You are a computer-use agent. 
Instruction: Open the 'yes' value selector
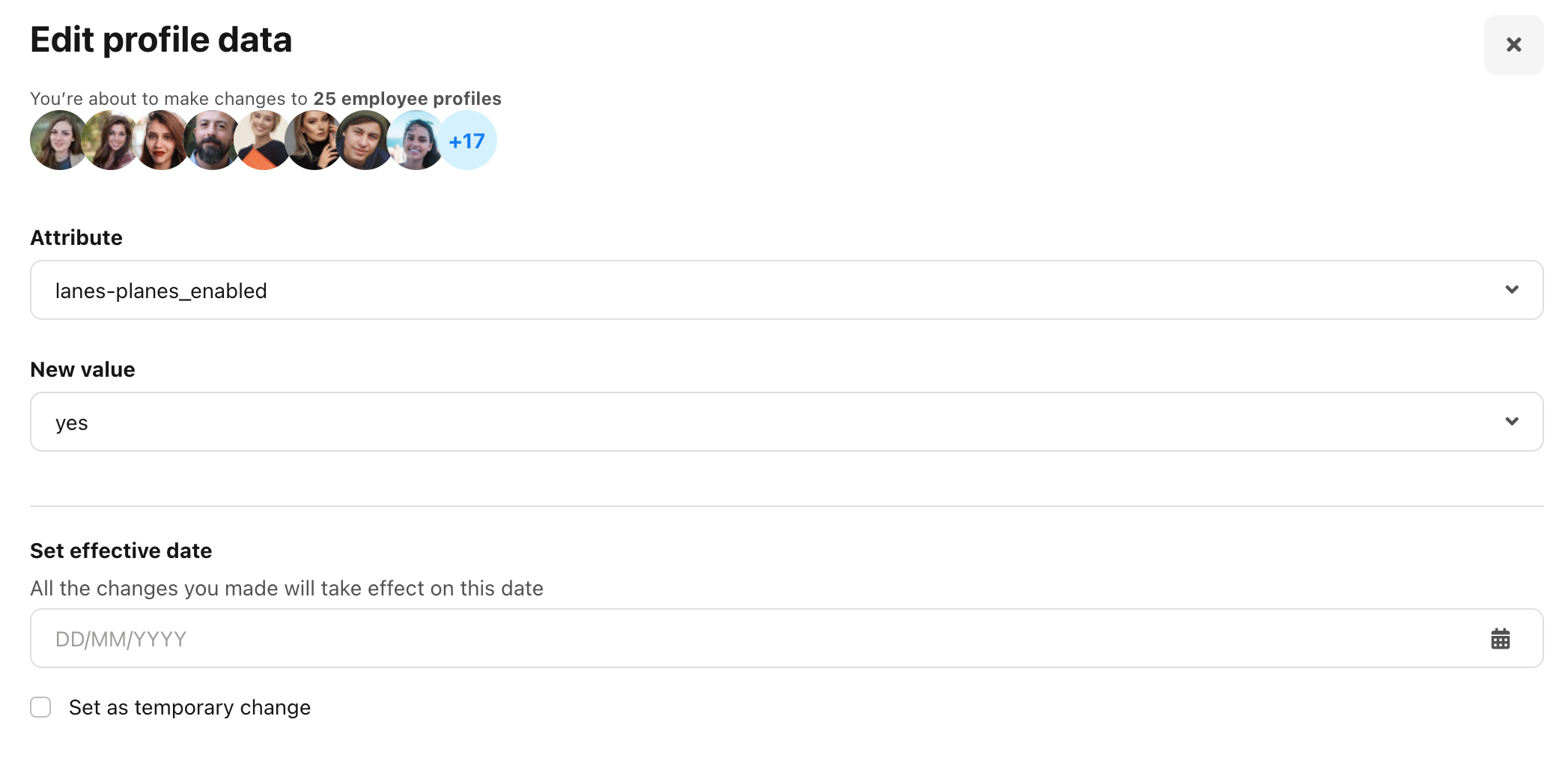coord(786,422)
